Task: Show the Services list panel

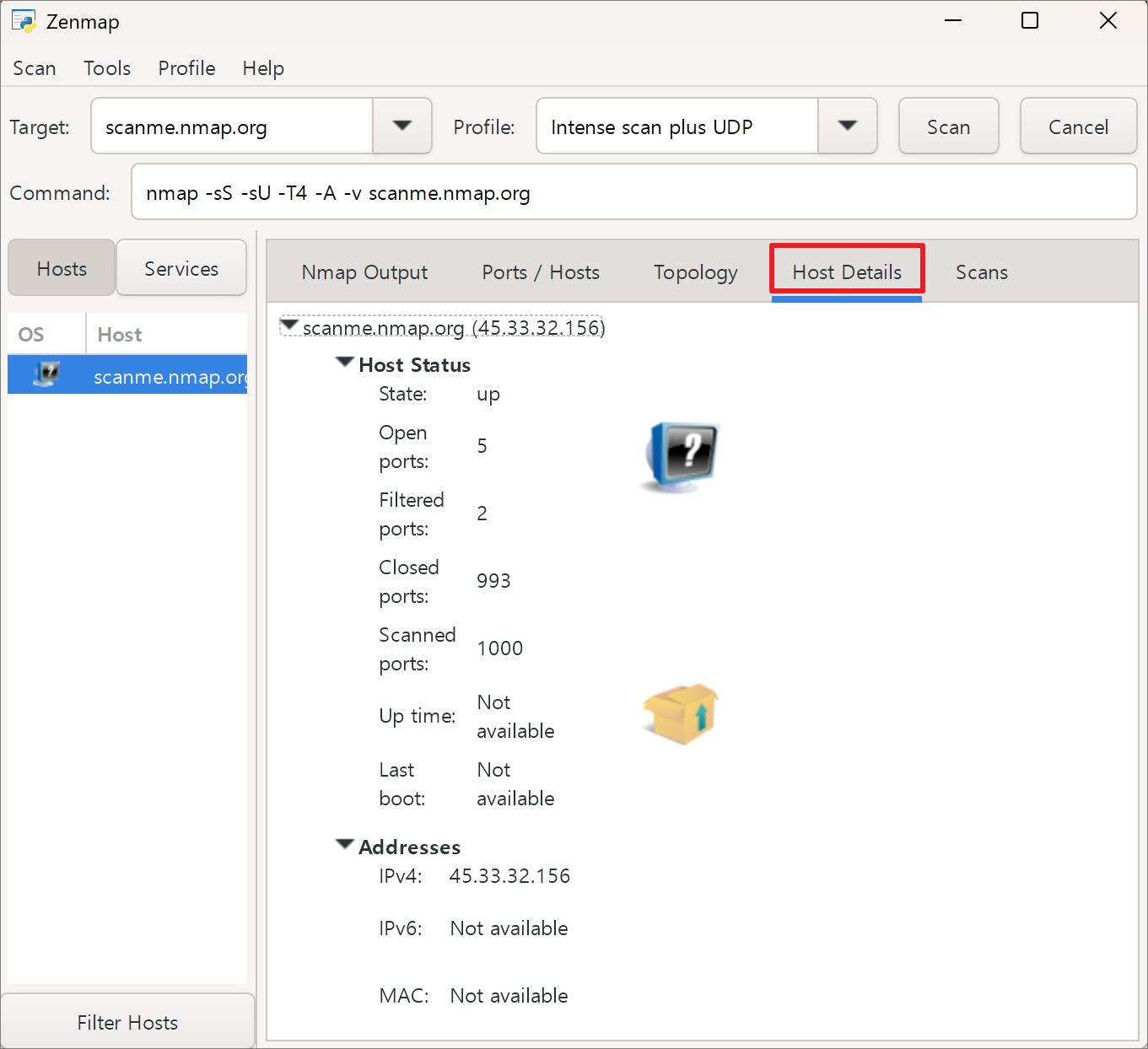Action: (x=181, y=268)
